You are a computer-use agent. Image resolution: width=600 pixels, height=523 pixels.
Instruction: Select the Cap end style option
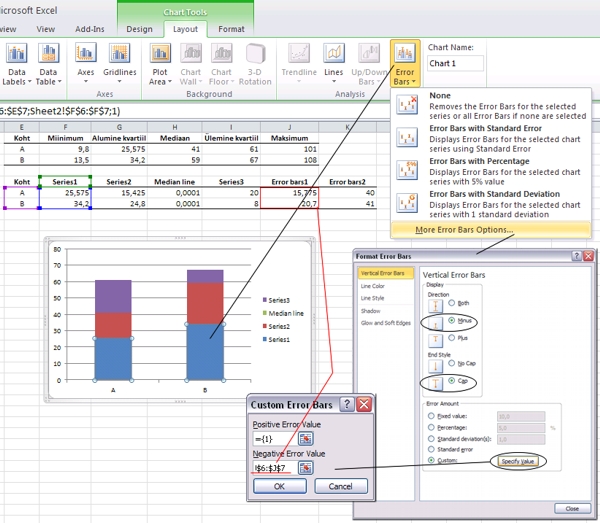452,382
